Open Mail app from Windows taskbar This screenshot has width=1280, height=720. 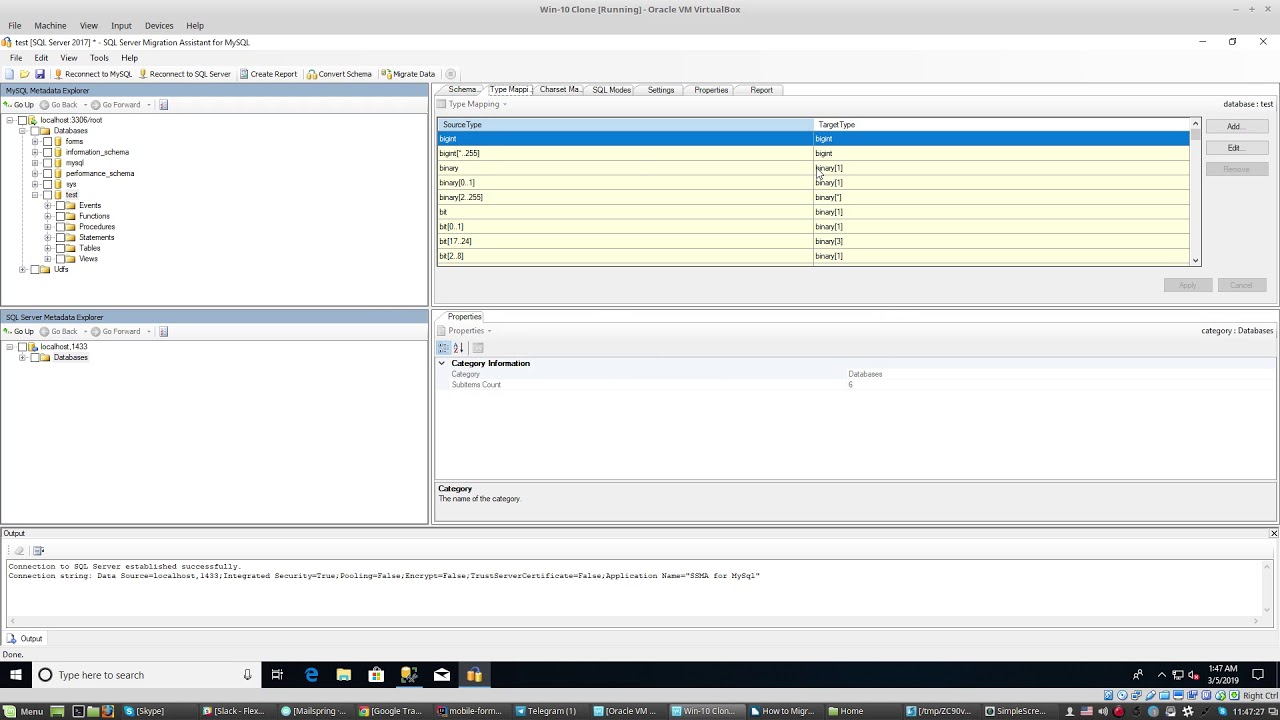pyautogui.click(x=441, y=675)
